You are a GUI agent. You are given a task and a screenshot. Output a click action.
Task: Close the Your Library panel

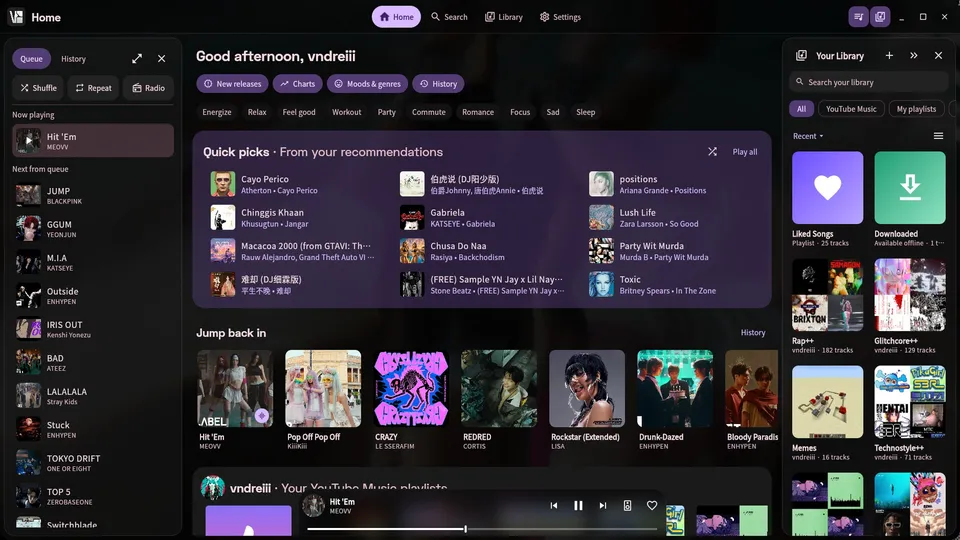pyautogui.click(x=938, y=56)
